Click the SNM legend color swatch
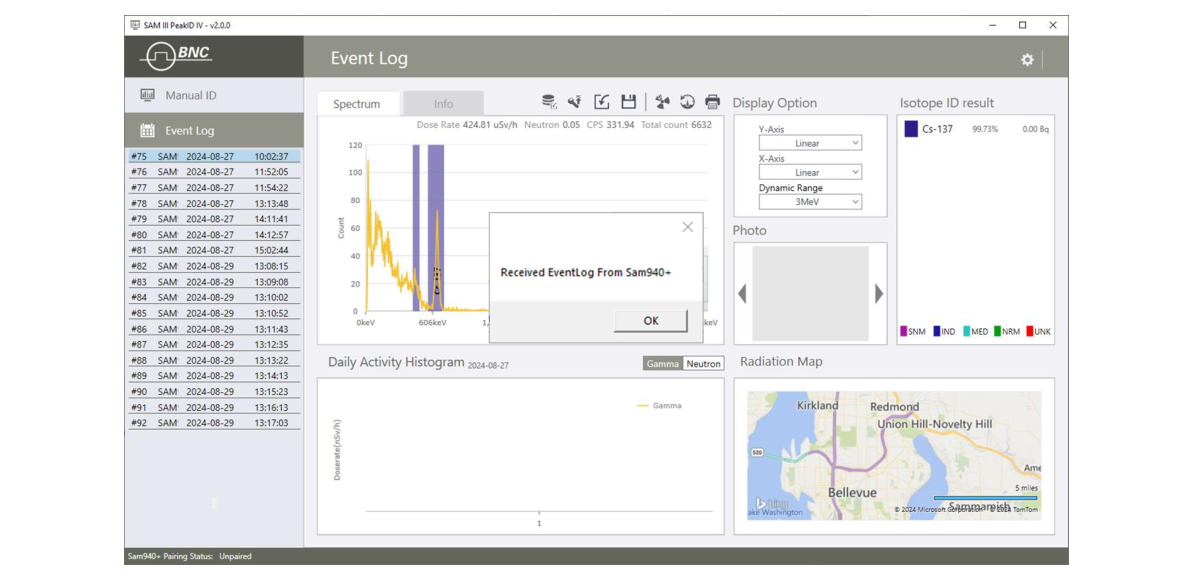 [904, 332]
